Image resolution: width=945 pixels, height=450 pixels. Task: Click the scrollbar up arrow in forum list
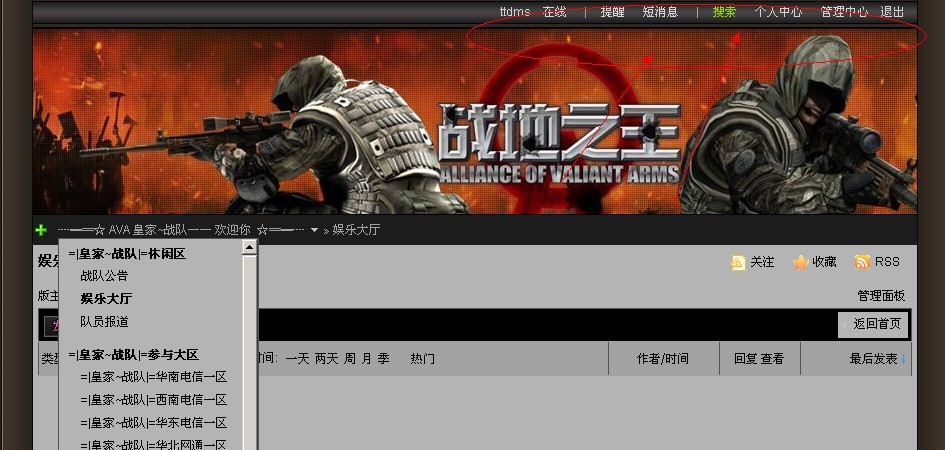(x=250, y=247)
